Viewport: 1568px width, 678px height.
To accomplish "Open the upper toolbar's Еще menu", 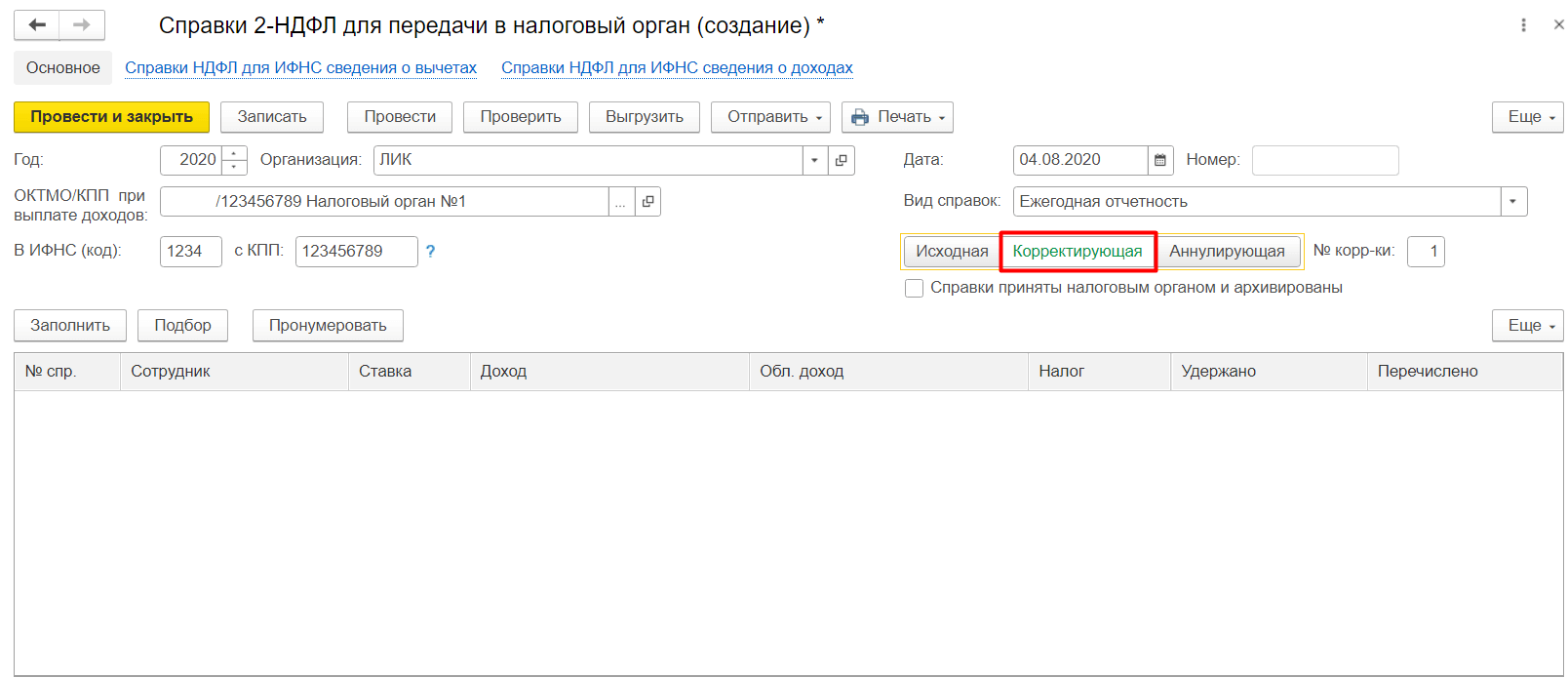I will (1527, 117).
